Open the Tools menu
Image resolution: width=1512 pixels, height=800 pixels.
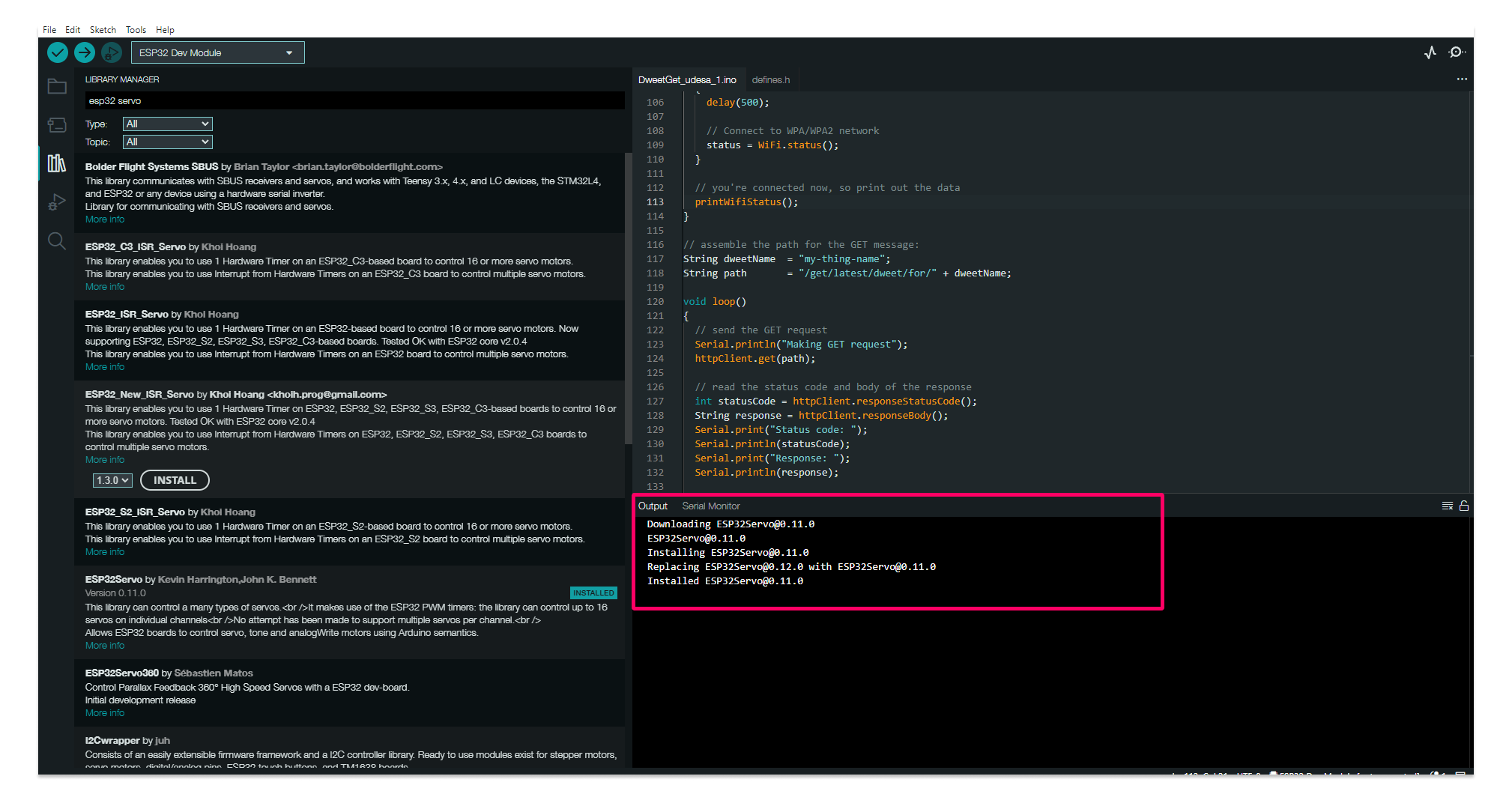(136, 30)
